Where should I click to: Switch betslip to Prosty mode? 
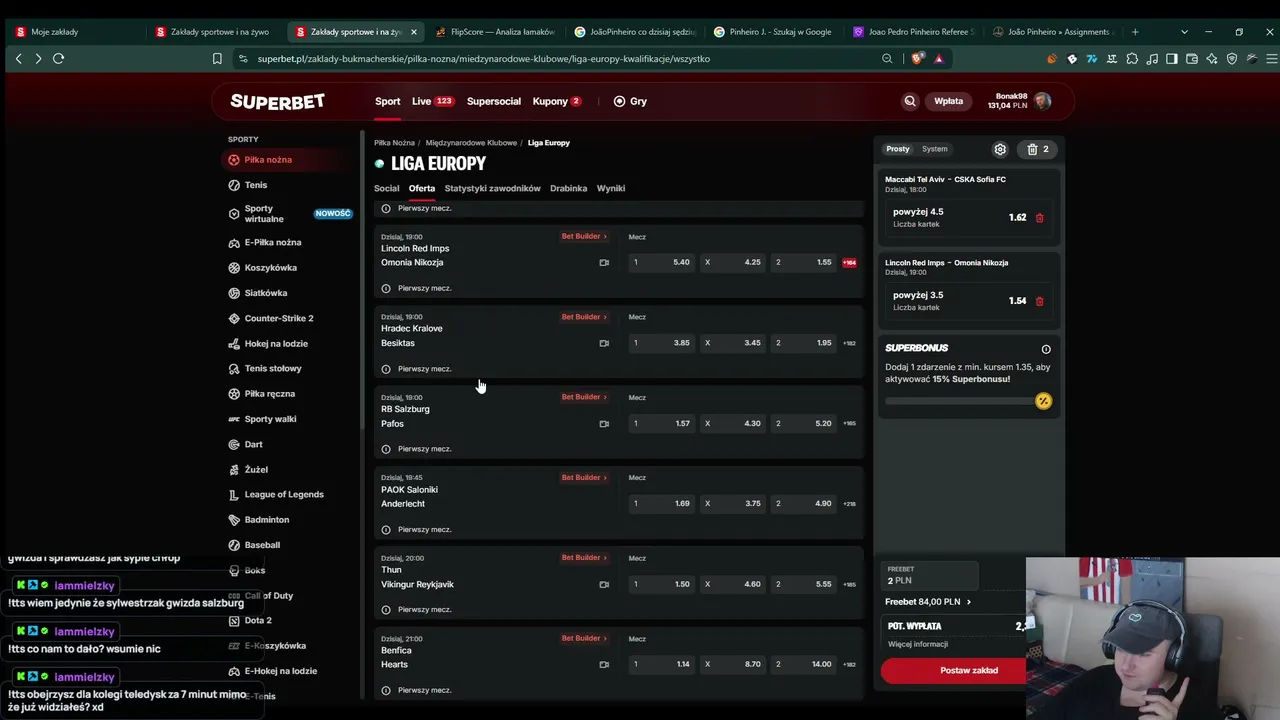tap(898, 149)
